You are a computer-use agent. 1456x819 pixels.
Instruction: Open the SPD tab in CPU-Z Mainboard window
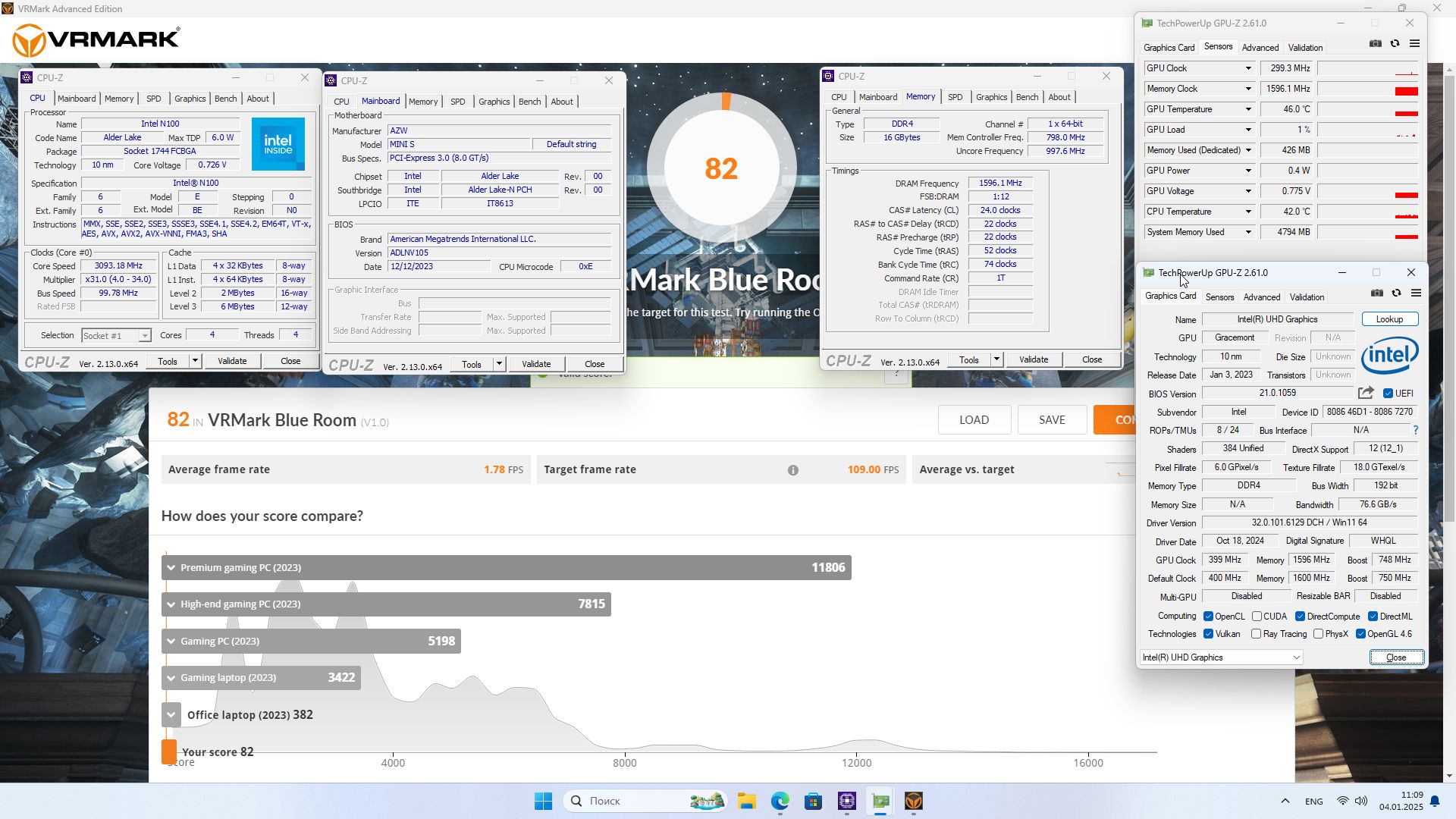[x=457, y=102]
